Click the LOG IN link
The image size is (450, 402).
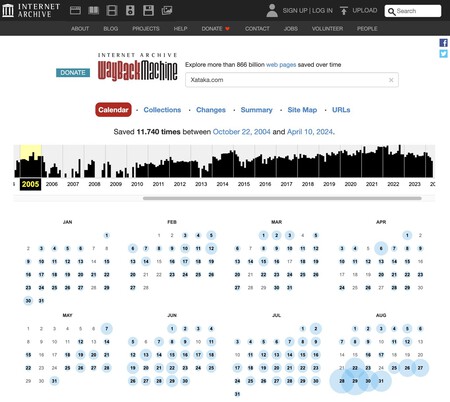[x=322, y=11]
